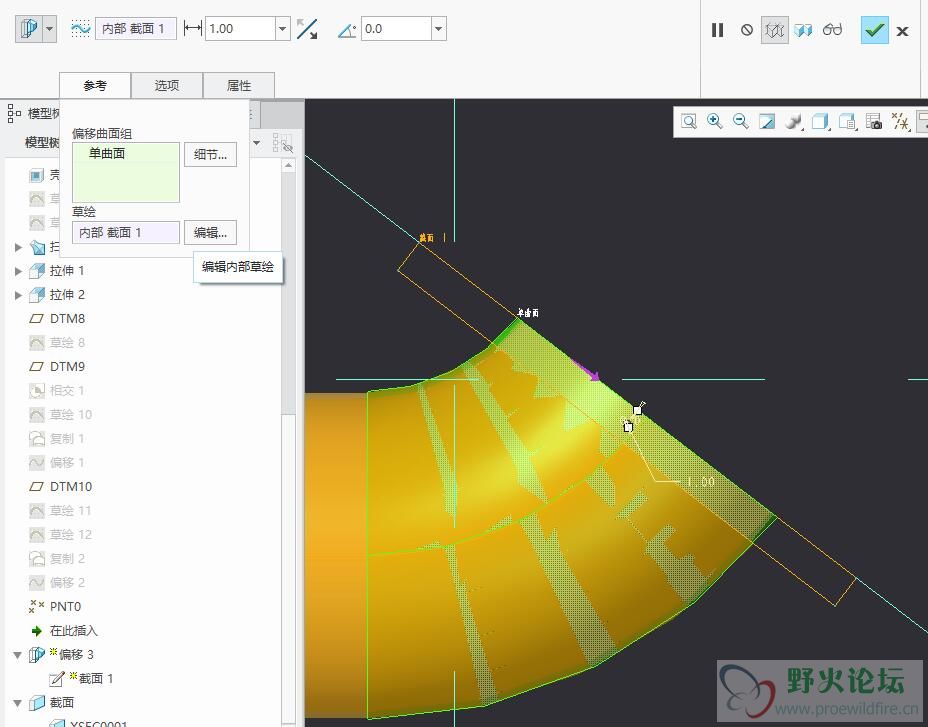This screenshot has height=727, width=928.
Task: Select the offset type icon in dashboard
Action: (29, 28)
